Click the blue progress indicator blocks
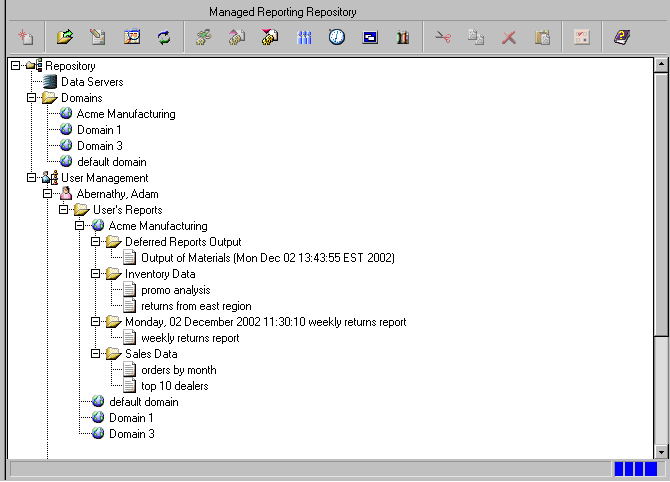The image size is (670, 482). (x=635, y=469)
